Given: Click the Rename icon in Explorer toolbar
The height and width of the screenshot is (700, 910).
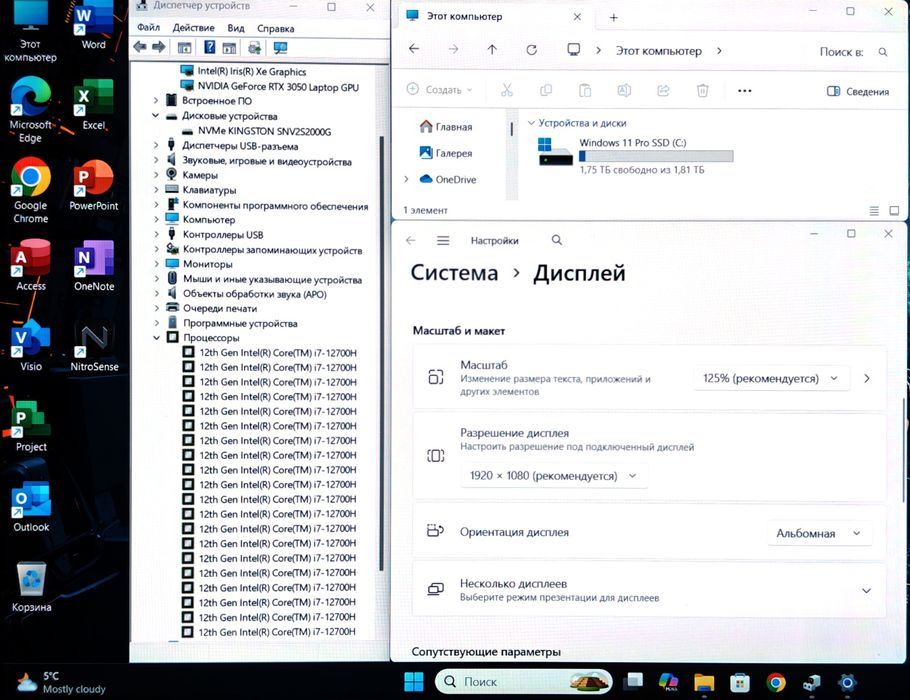Looking at the screenshot, I should pyautogui.click(x=624, y=90).
